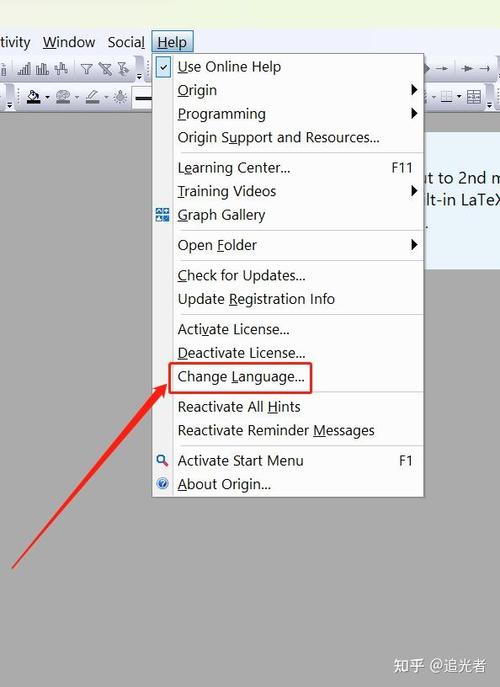Click the palette color icon in toolbar
Viewport: 500px width, 687px height.
pyautogui.click(x=64, y=96)
